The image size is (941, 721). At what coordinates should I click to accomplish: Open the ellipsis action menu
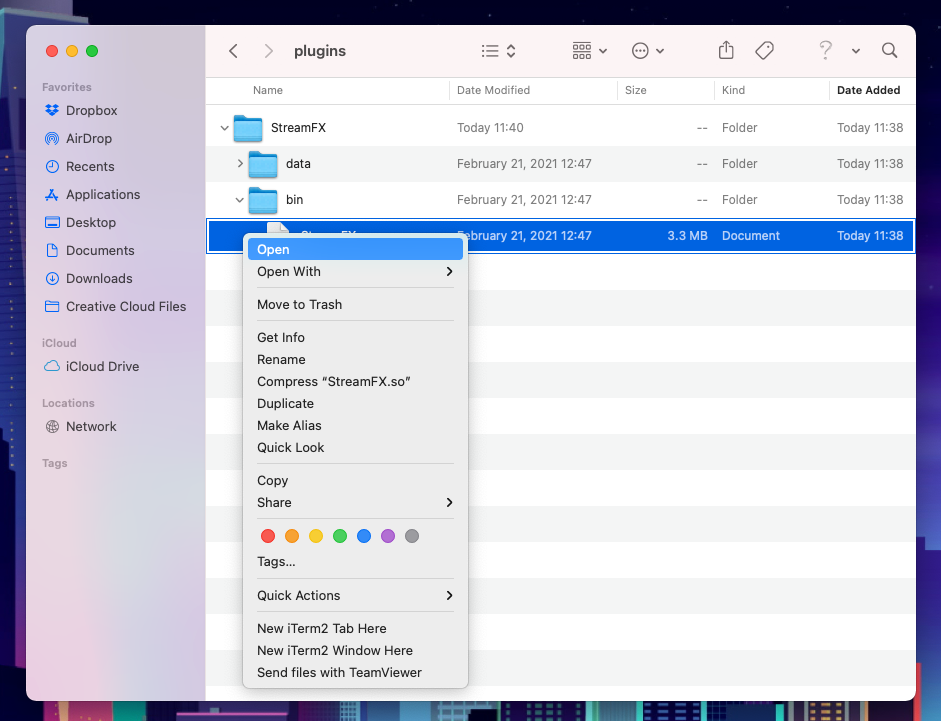[x=648, y=51]
